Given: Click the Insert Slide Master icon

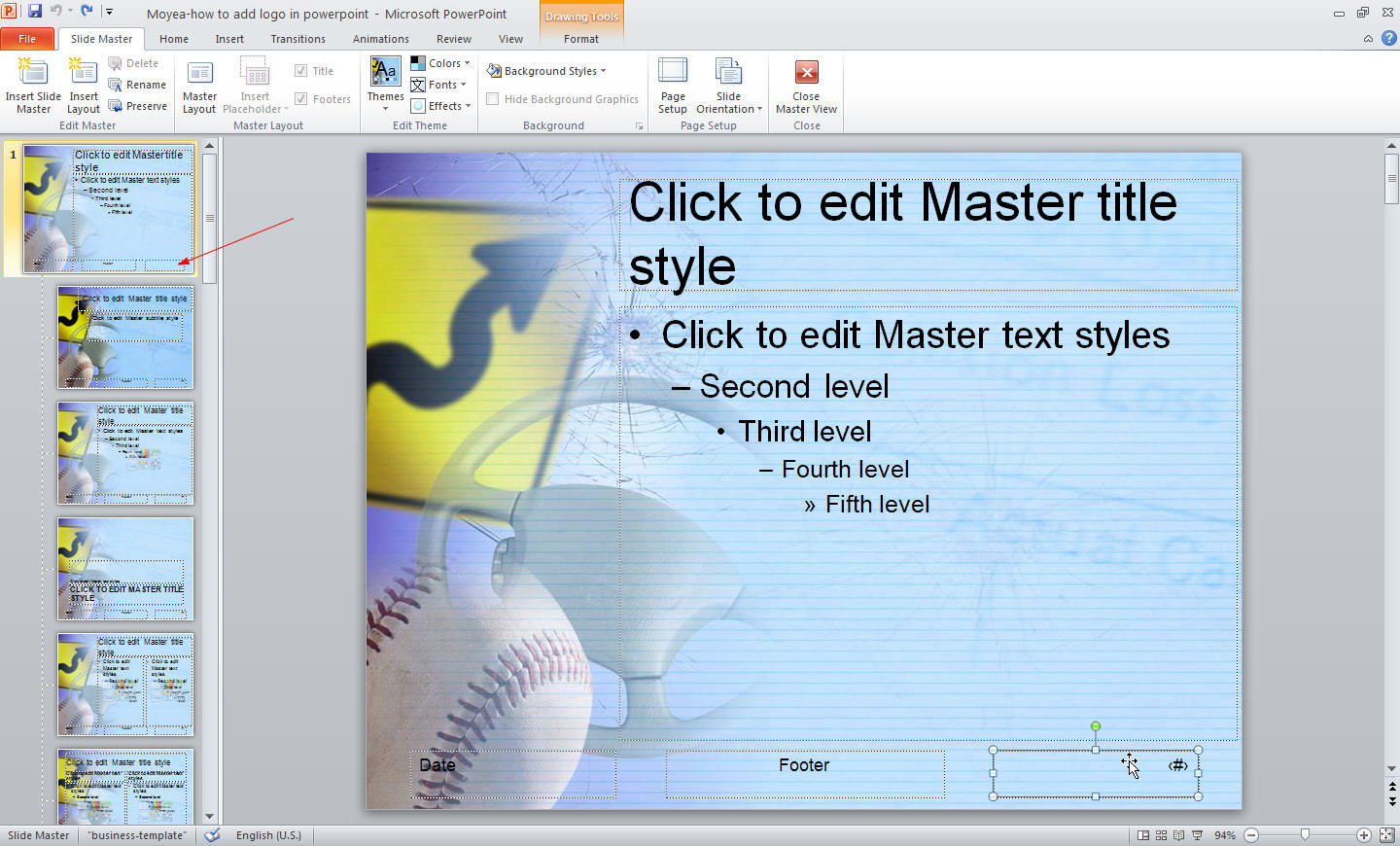Looking at the screenshot, I should click(x=33, y=83).
